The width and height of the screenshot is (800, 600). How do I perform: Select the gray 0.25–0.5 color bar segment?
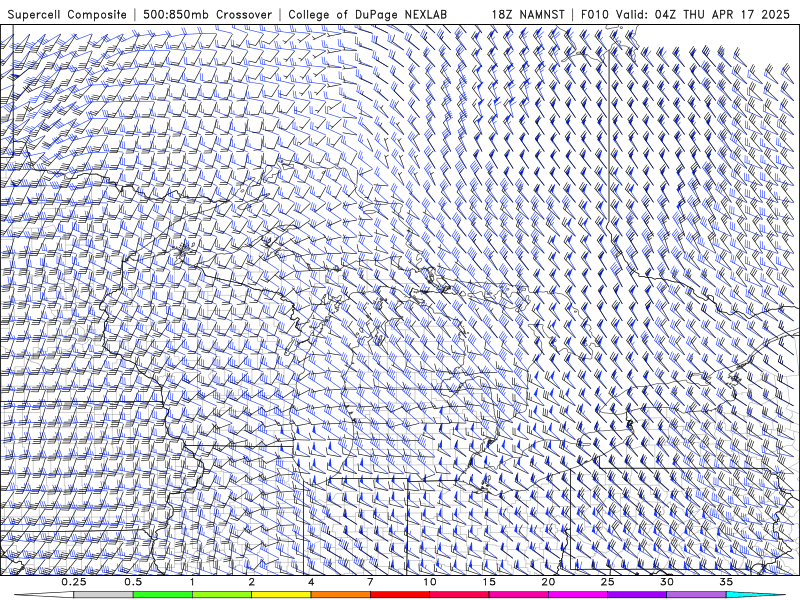click(x=103, y=595)
